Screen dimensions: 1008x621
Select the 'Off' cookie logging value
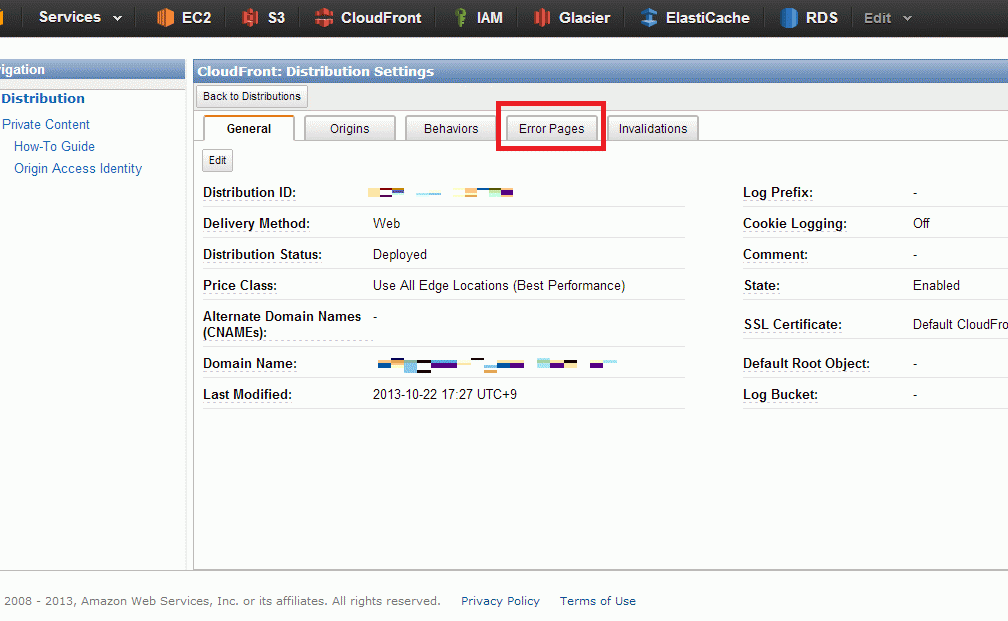tap(921, 223)
